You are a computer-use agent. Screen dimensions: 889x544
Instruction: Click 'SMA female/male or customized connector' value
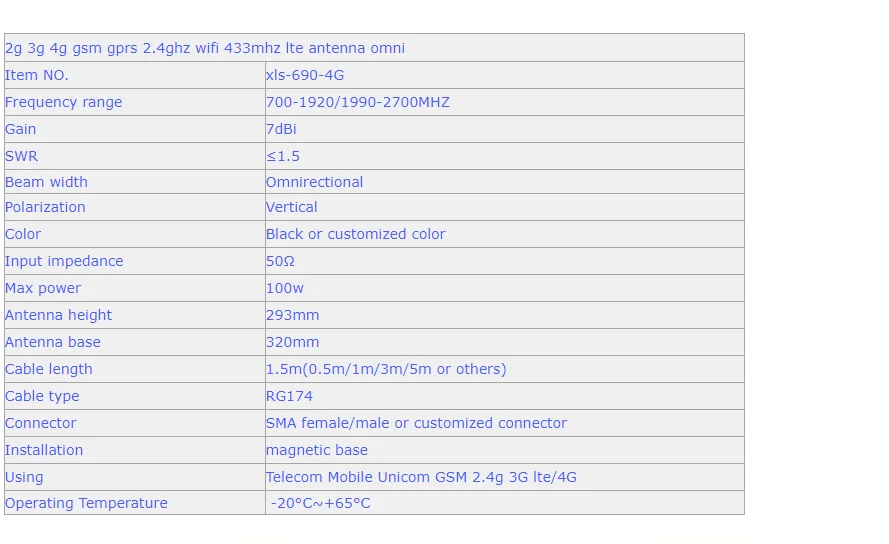coord(416,423)
